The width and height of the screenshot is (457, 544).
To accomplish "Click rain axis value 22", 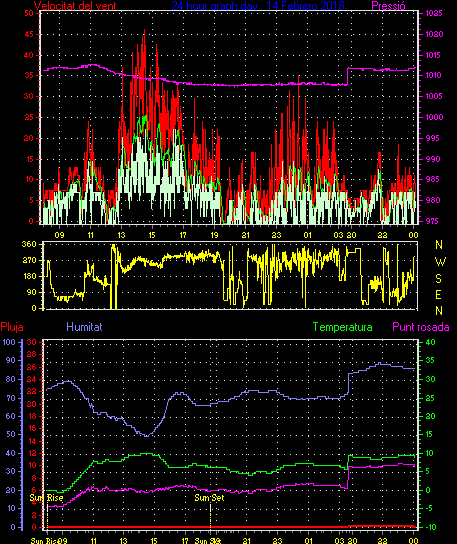I will tap(32, 391).
